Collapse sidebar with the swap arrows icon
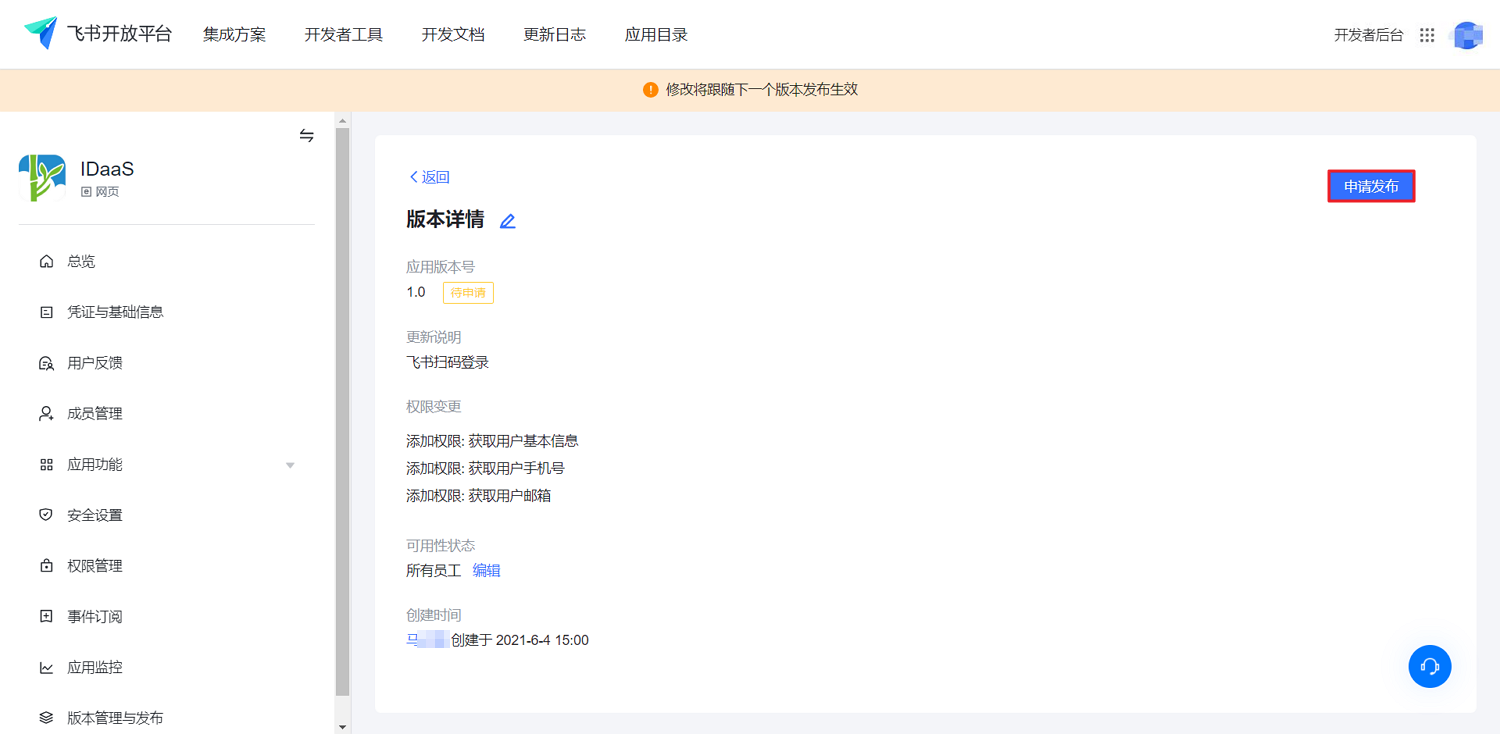 coord(307,135)
